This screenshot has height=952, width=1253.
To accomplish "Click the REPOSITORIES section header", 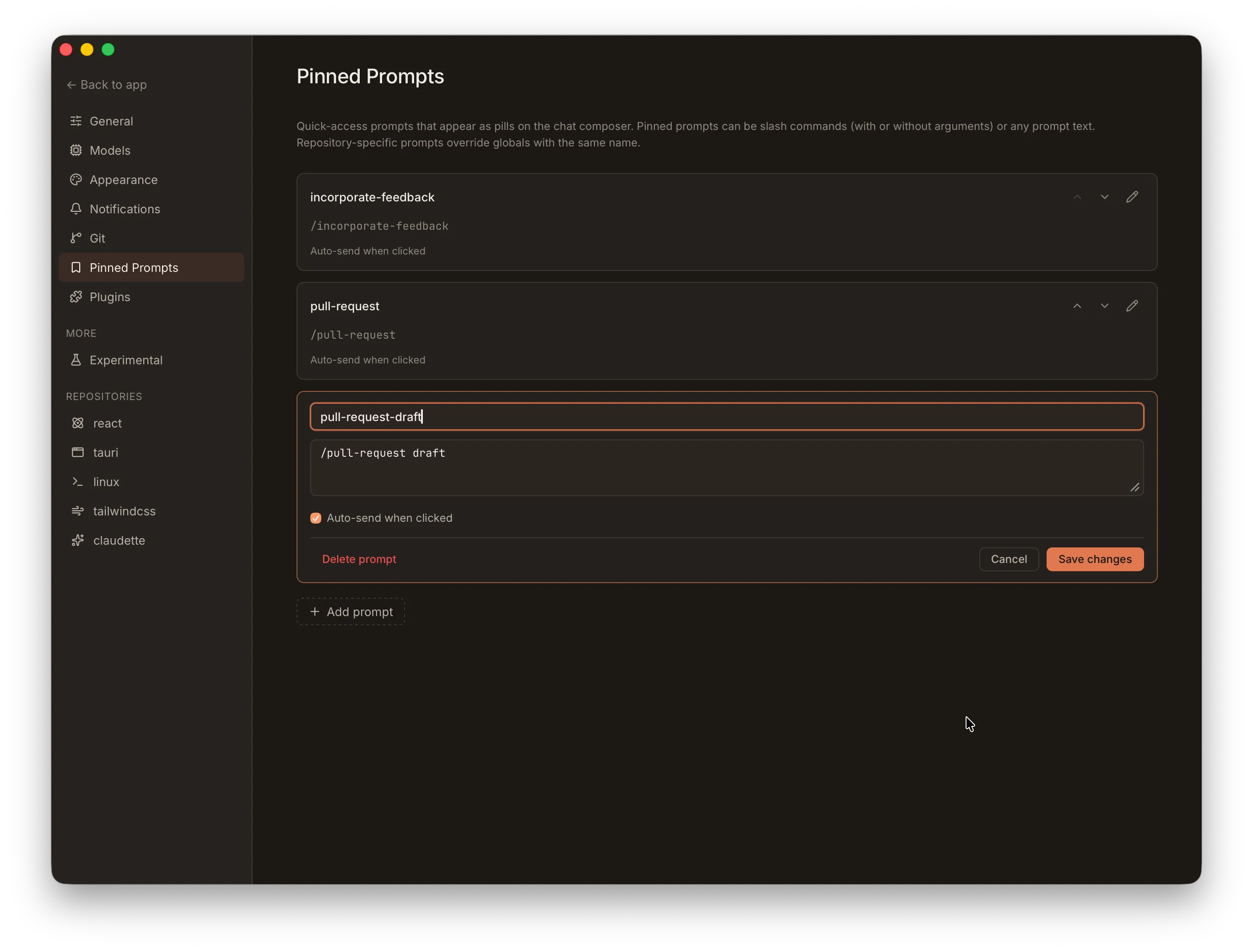I will pos(104,396).
